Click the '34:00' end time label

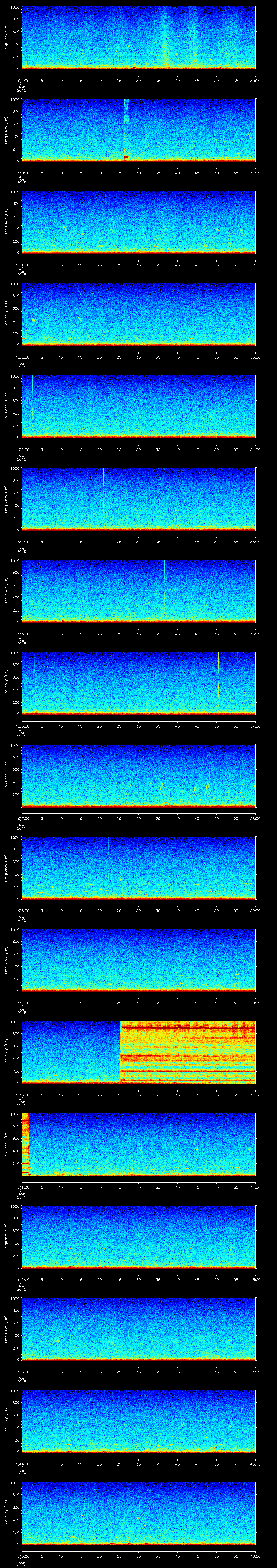255,449
